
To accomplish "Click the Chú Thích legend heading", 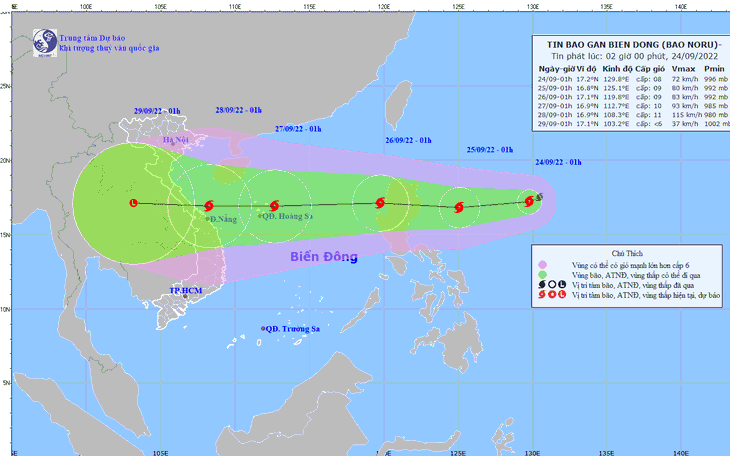I will point(627,254).
